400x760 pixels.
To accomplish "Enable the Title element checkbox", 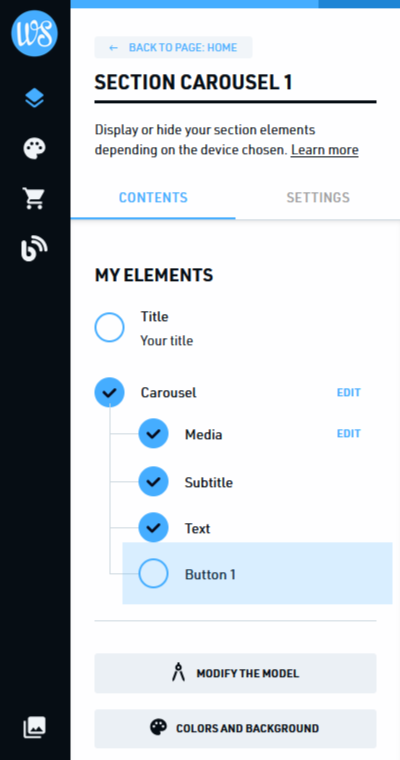I will [110, 327].
